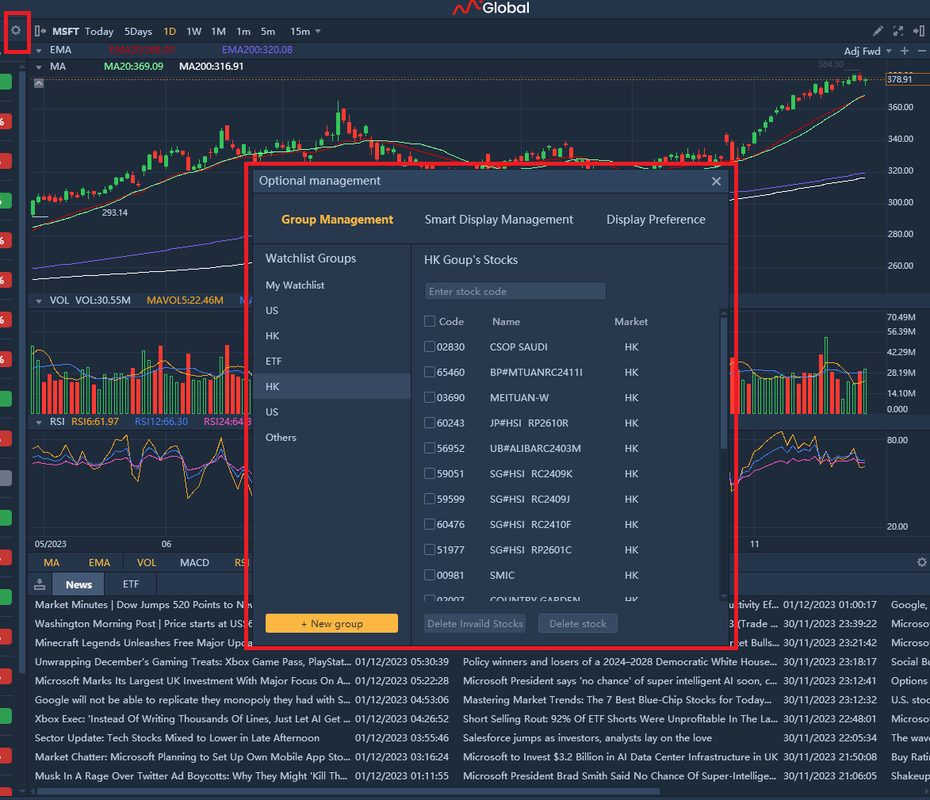Select the ETF tab below chart
This screenshot has height=800, width=930.
pyautogui.click(x=130, y=584)
